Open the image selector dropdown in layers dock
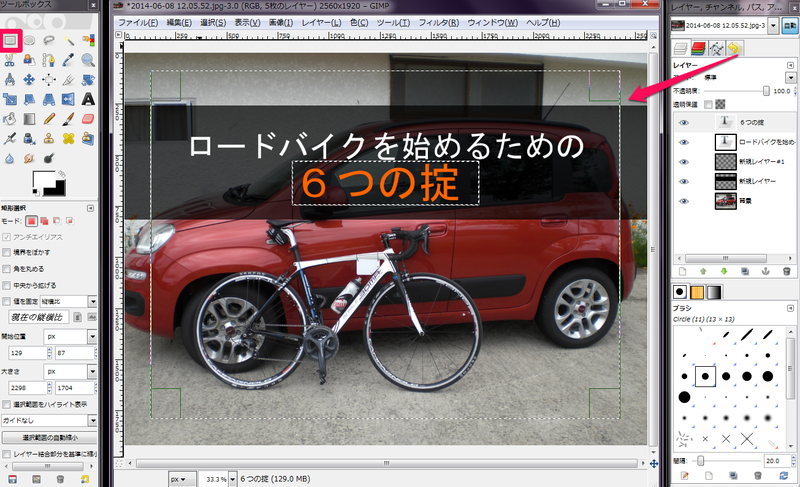 (x=773, y=25)
